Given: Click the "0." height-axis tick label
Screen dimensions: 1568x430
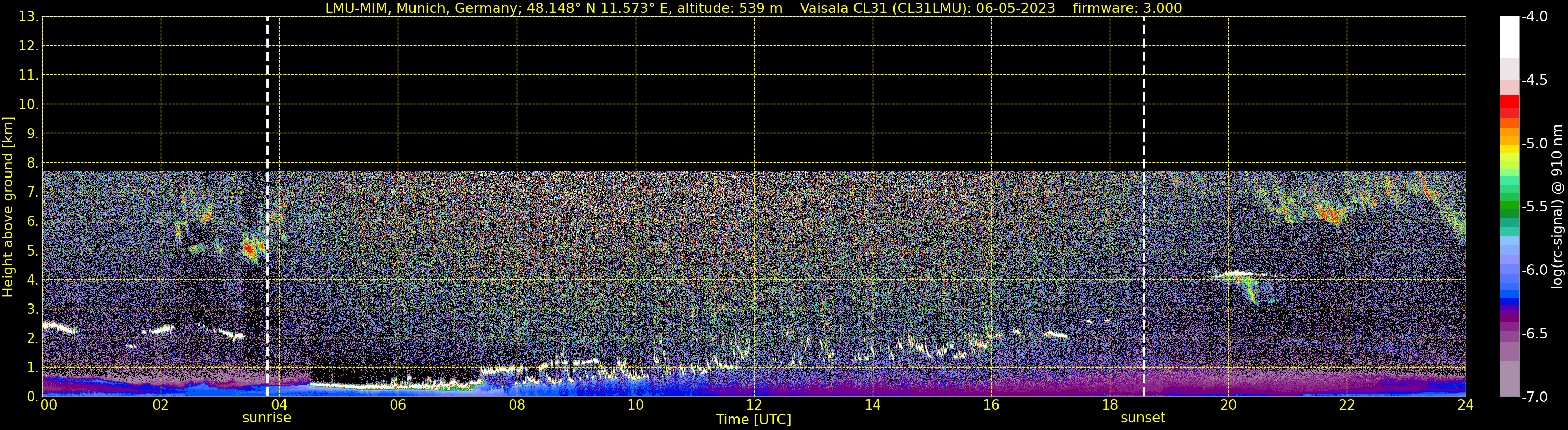Looking at the screenshot, I should [32, 397].
